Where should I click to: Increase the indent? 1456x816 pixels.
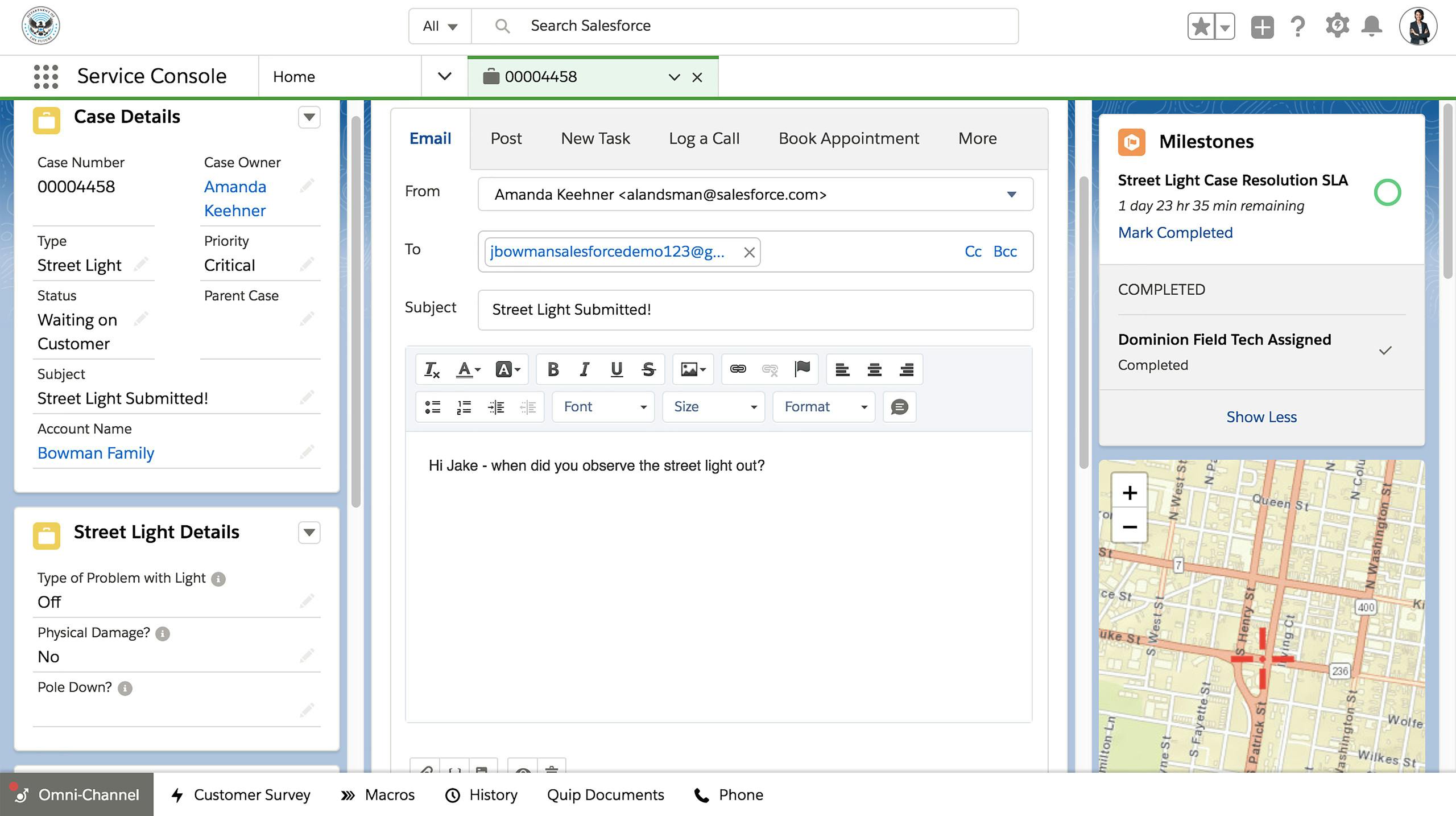496,407
